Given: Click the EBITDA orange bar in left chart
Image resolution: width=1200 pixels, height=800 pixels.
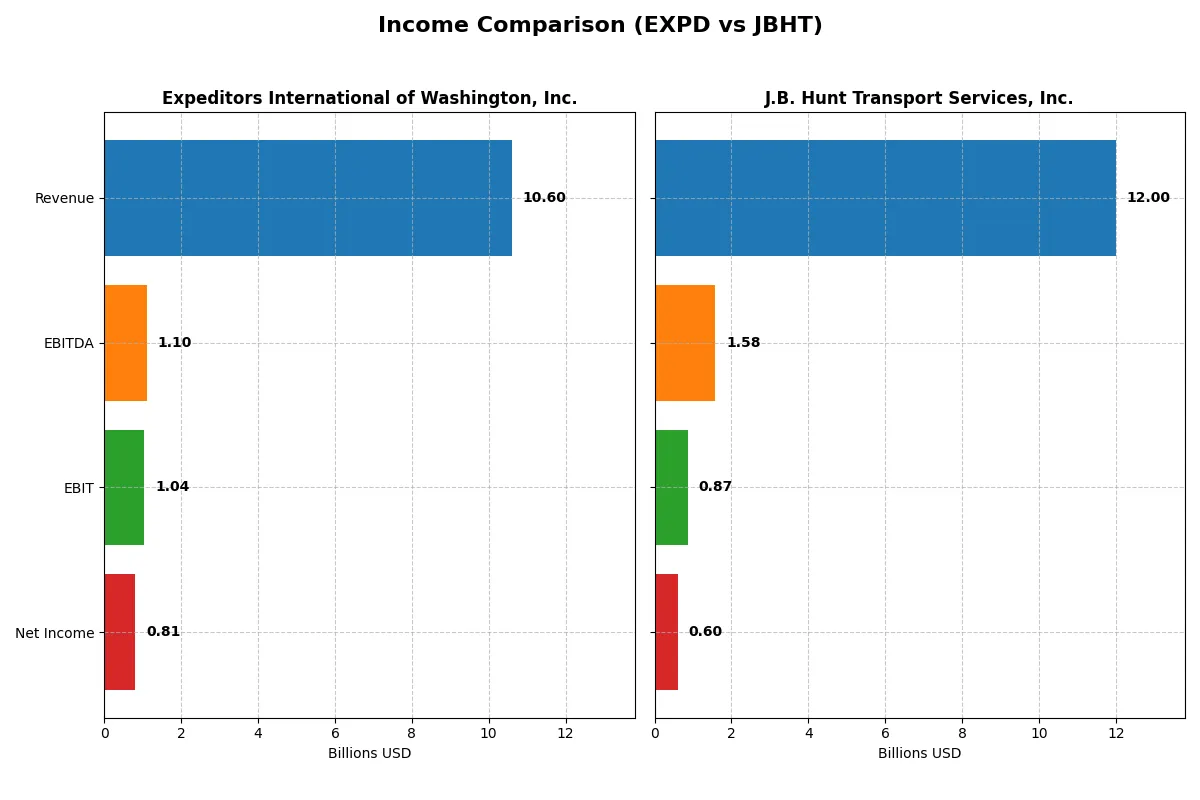Looking at the screenshot, I should pos(125,342).
